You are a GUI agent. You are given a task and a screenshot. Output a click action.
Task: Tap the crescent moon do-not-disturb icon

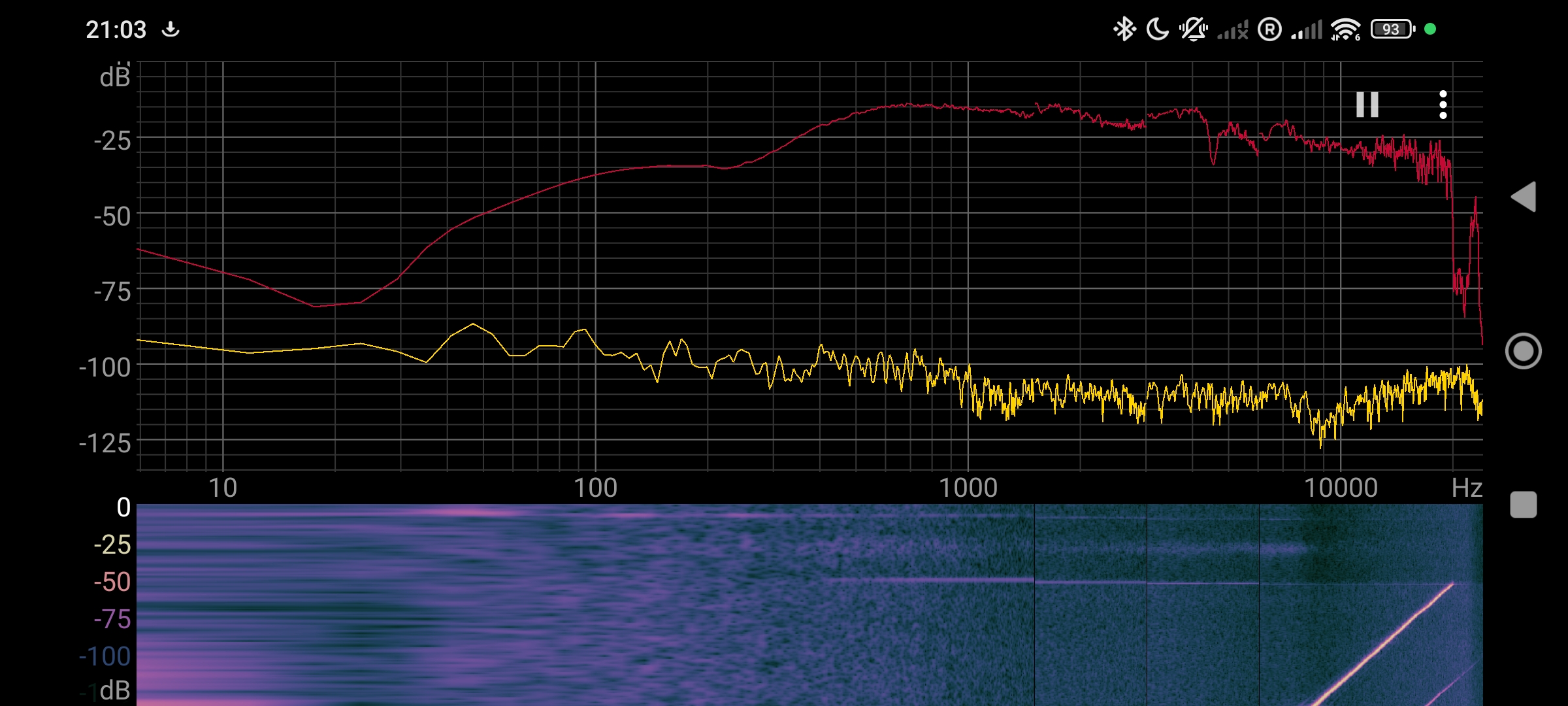click(1158, 29)
